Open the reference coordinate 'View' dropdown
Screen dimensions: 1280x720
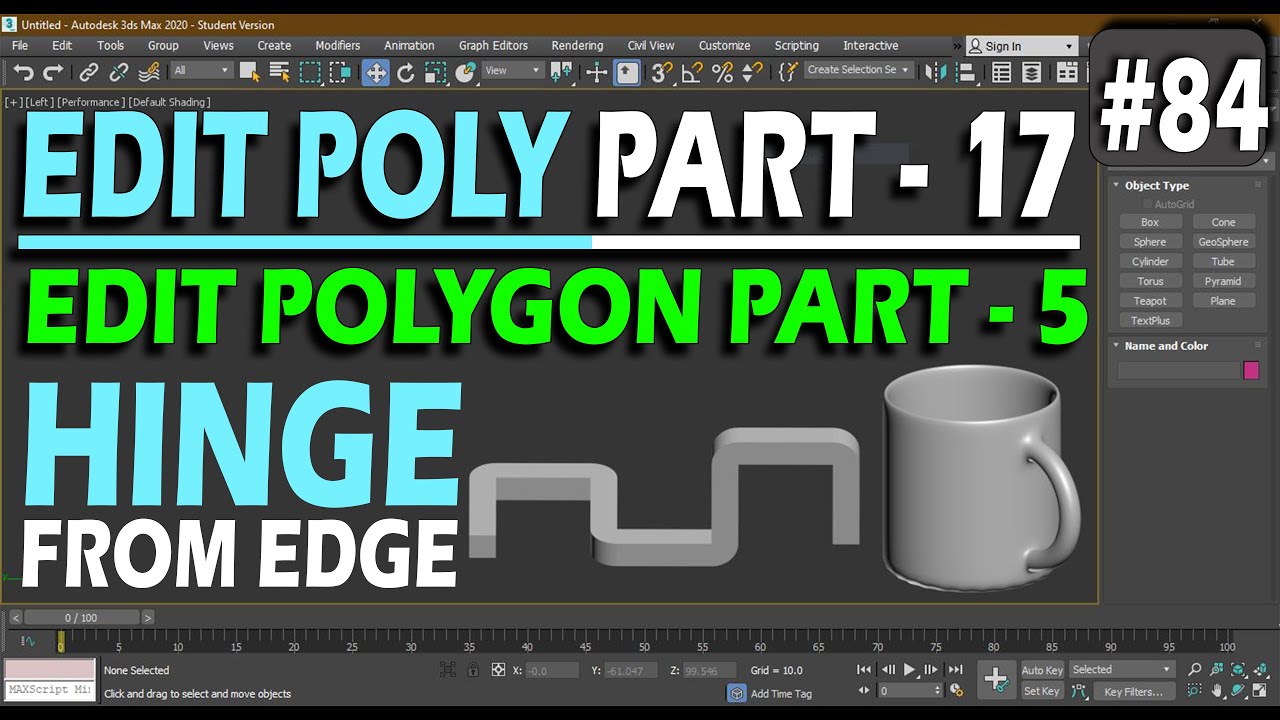pyautogui.click(x=512, y=70)
